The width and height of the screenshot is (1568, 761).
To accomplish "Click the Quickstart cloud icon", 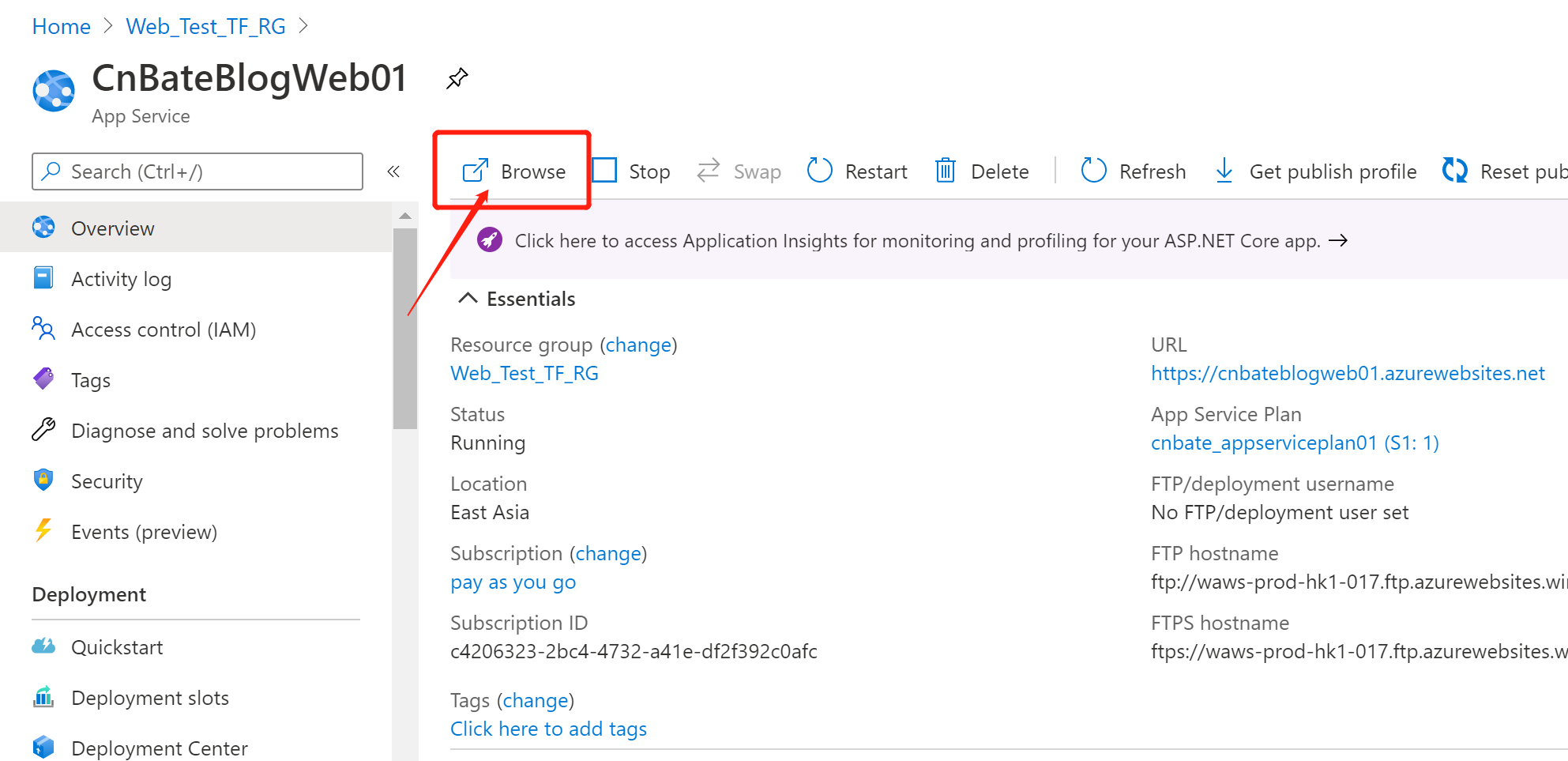I will pos(43,646).
